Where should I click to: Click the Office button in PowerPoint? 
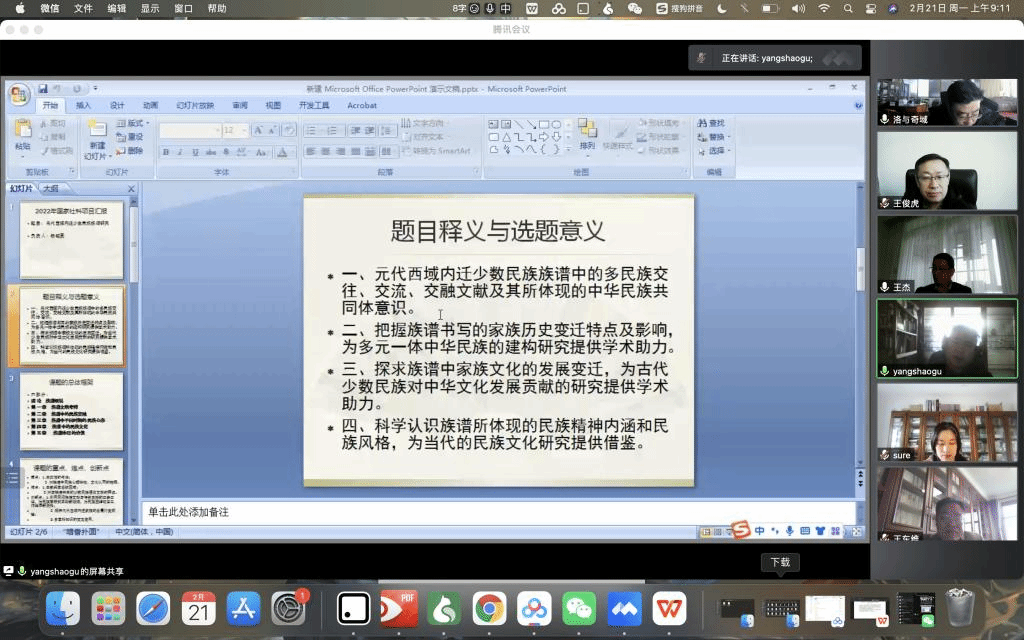(x=19, y=94)
